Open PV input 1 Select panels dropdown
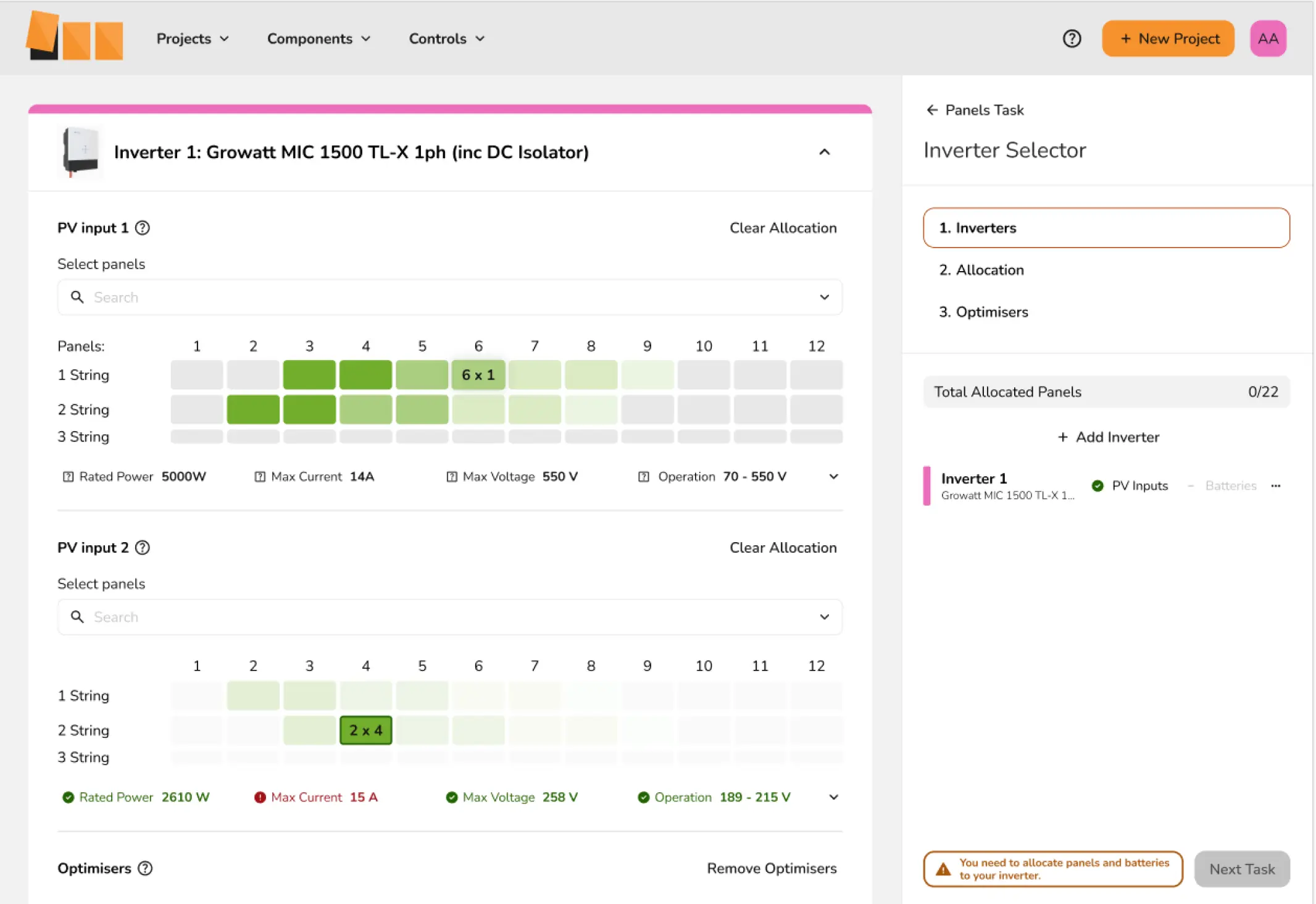This screenshot has height=904, width=1316. [824, 297]
